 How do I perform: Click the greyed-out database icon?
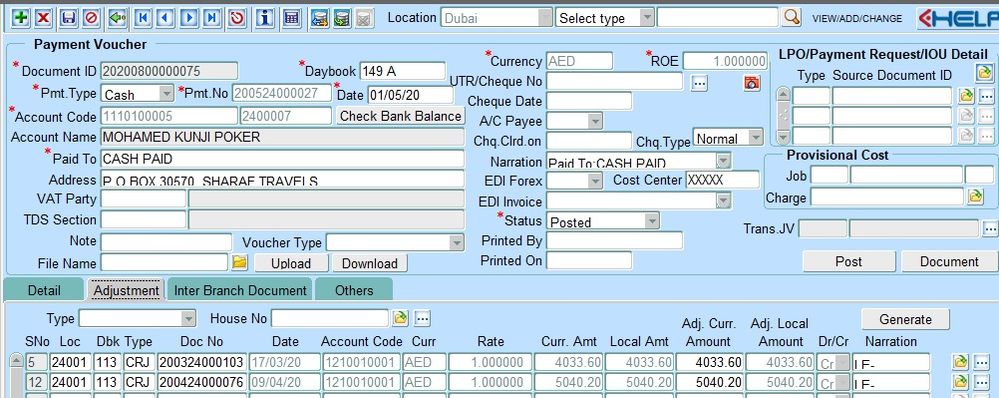tap(364, 18)
